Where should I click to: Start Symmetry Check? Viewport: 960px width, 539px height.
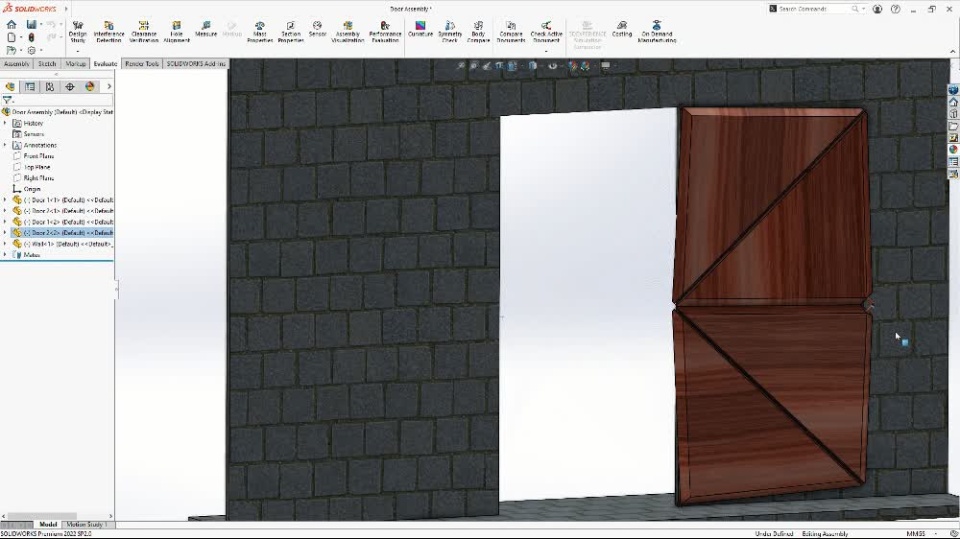click(x=450, y=31)
